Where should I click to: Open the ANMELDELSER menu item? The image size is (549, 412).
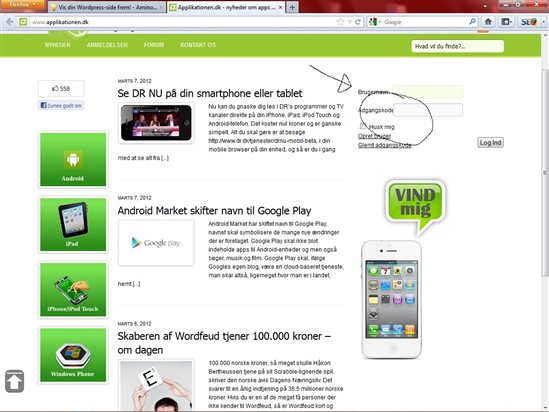point(107,45)
